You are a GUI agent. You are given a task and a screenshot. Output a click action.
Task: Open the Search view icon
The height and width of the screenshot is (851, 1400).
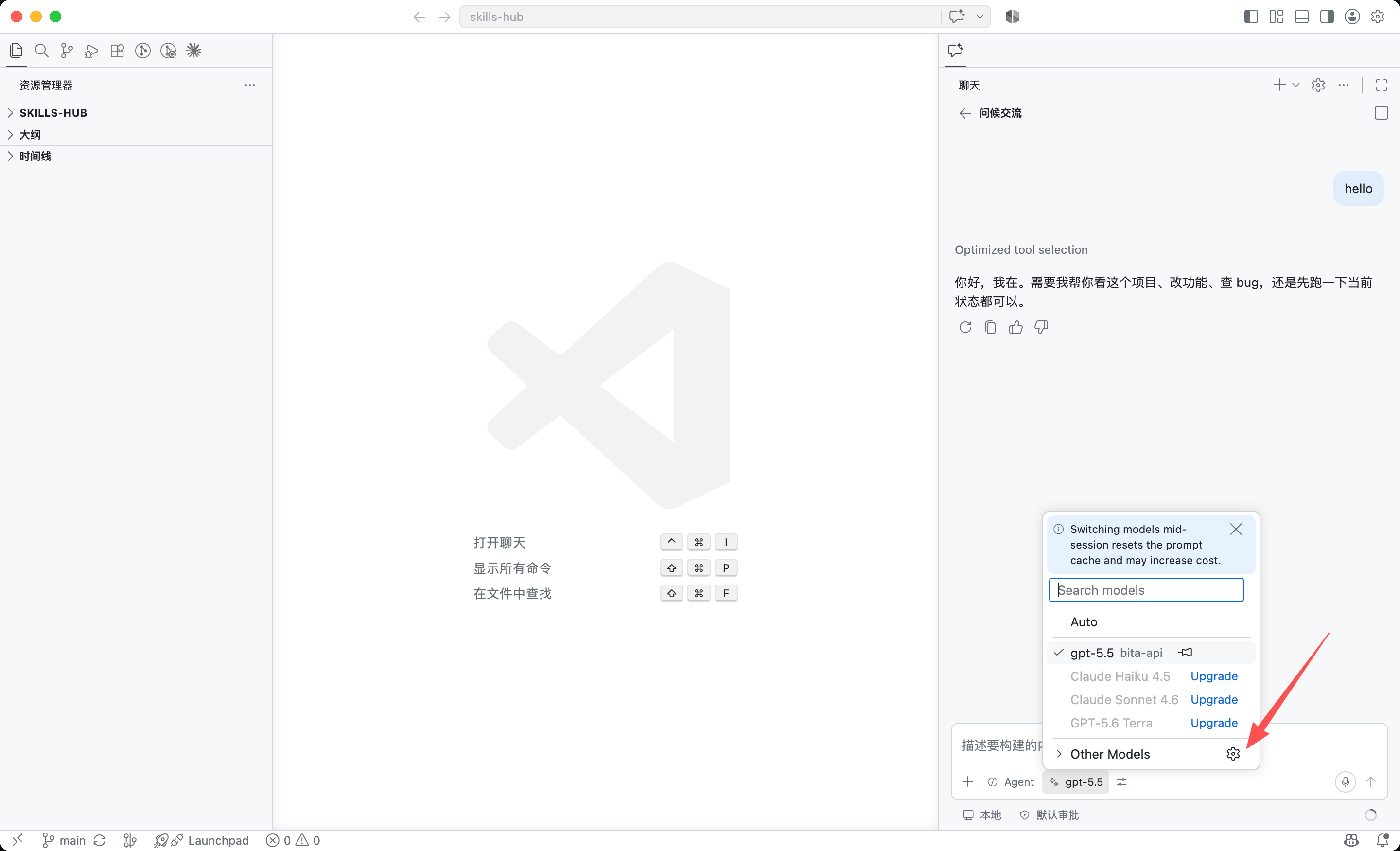click(x=41, y=51)
